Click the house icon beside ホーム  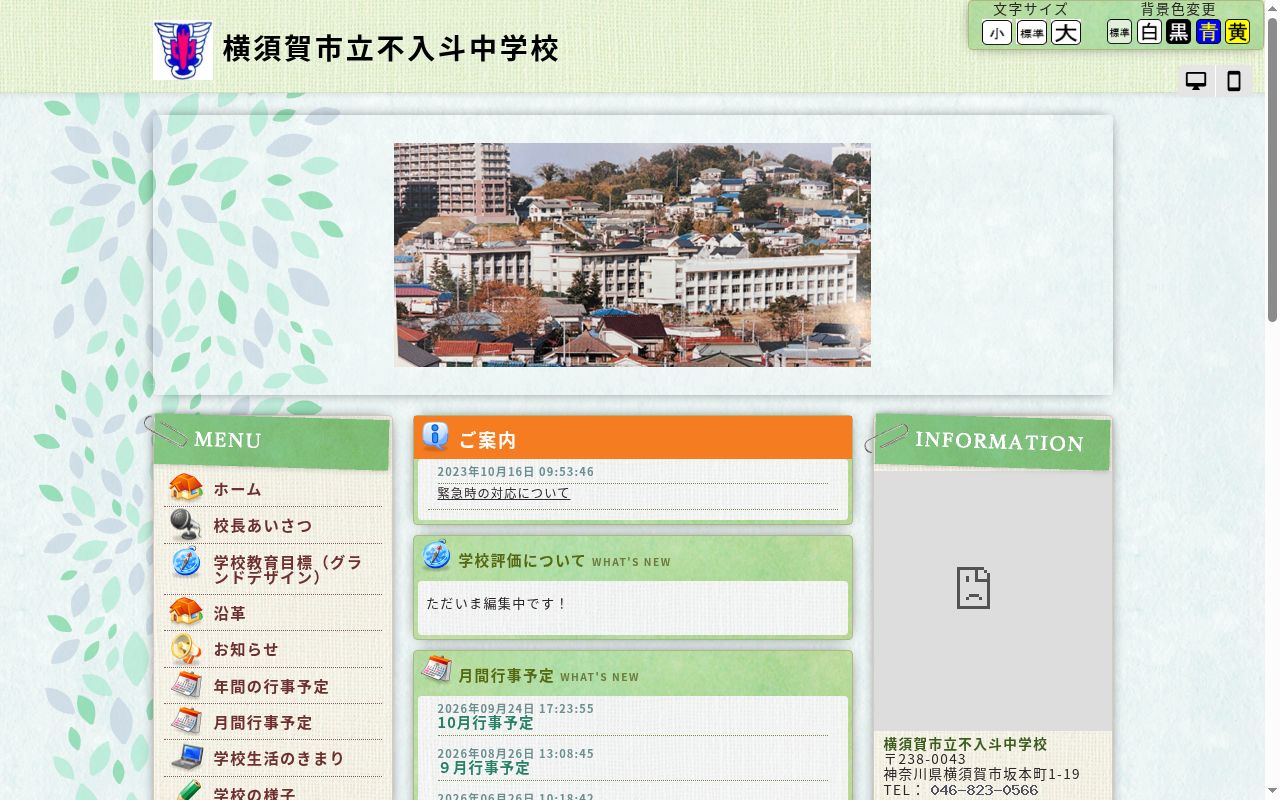pos(186,488)
